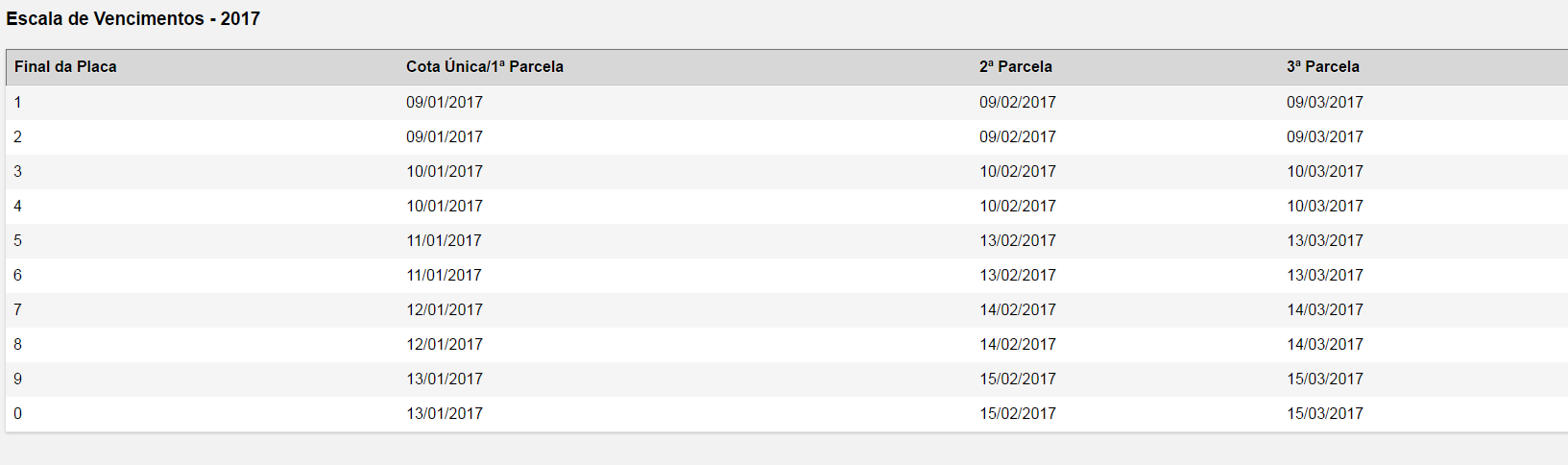Click 14/02/2017 in plate 8 row
The image size is (1568, 465).
(x=1018, y=345)
